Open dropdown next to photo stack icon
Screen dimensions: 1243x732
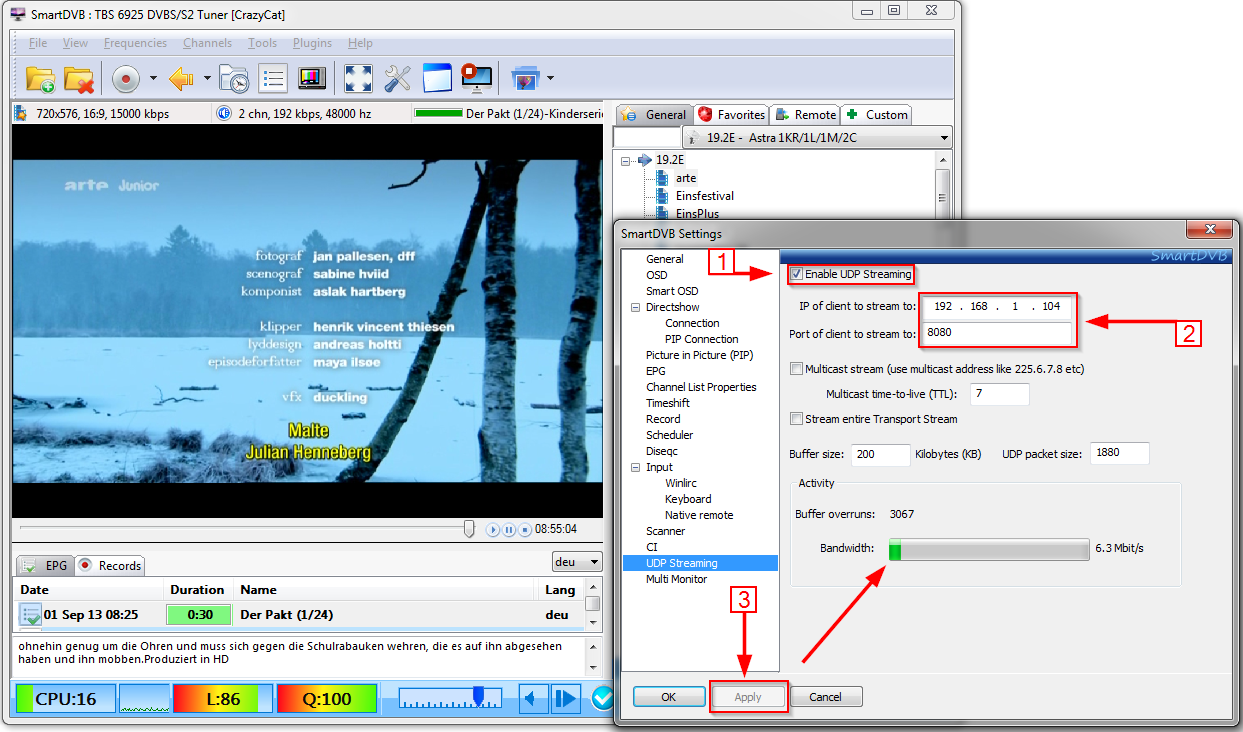coord(550,78)
